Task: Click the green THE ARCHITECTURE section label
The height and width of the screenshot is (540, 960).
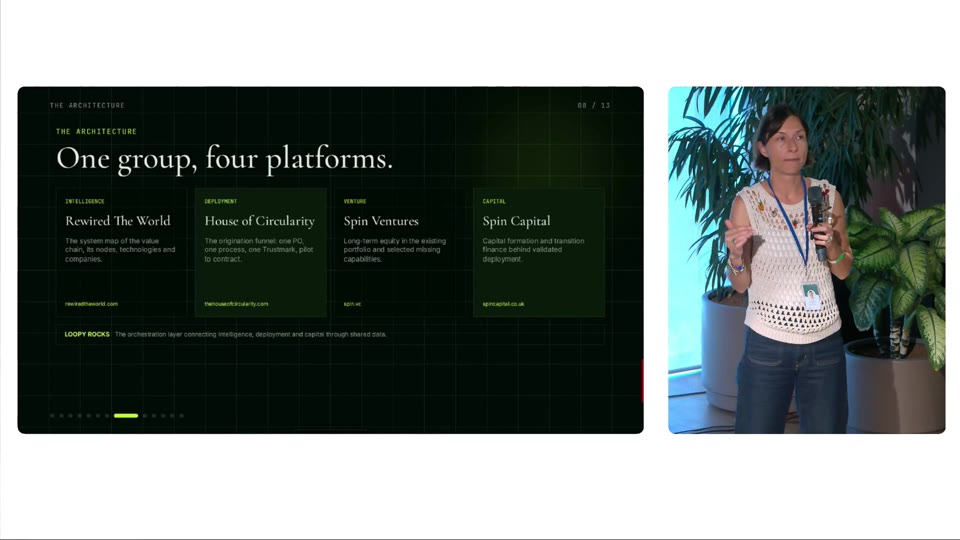Action: 97,132
